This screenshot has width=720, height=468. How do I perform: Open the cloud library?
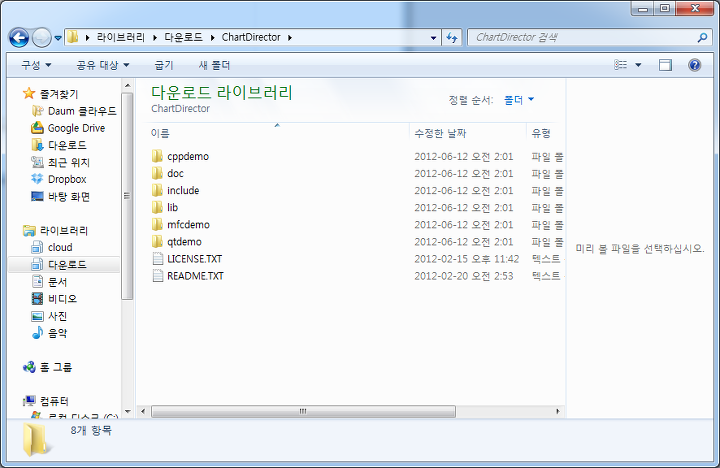pyautogui.click(x=52, y=248)
